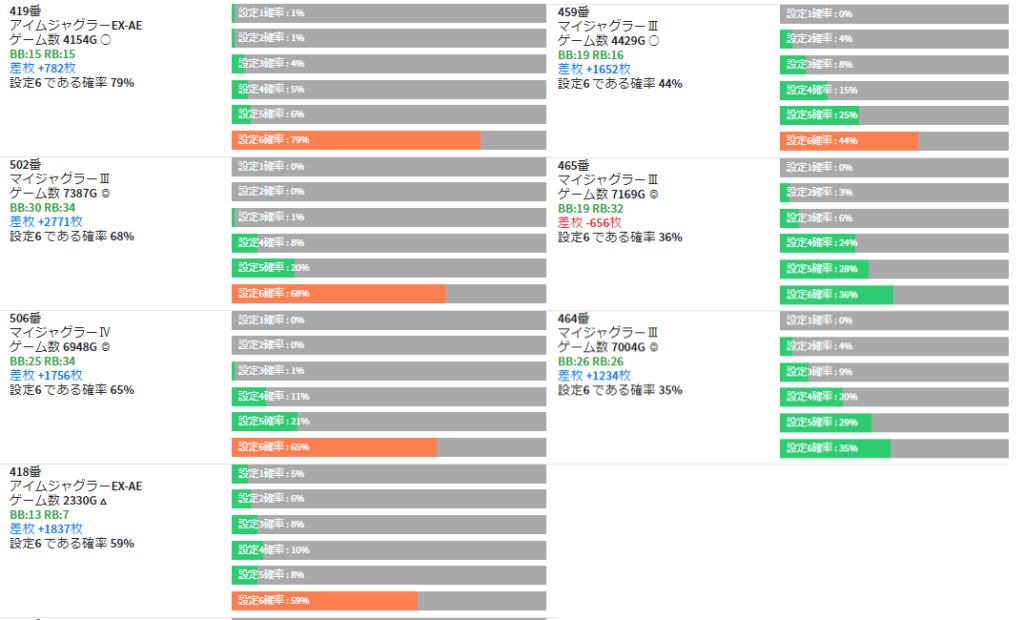
Task: Click 設定4確率 24% bar for machine 465
Action: 817,243
